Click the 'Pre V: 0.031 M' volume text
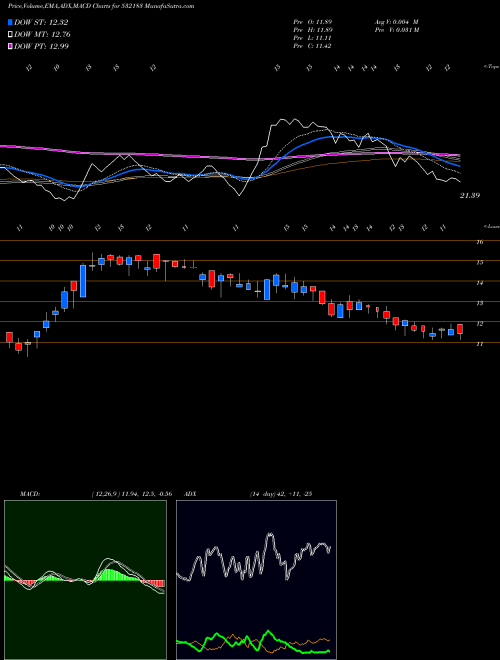This screenshot has height=660, width=500. click(x=396, y=30)
